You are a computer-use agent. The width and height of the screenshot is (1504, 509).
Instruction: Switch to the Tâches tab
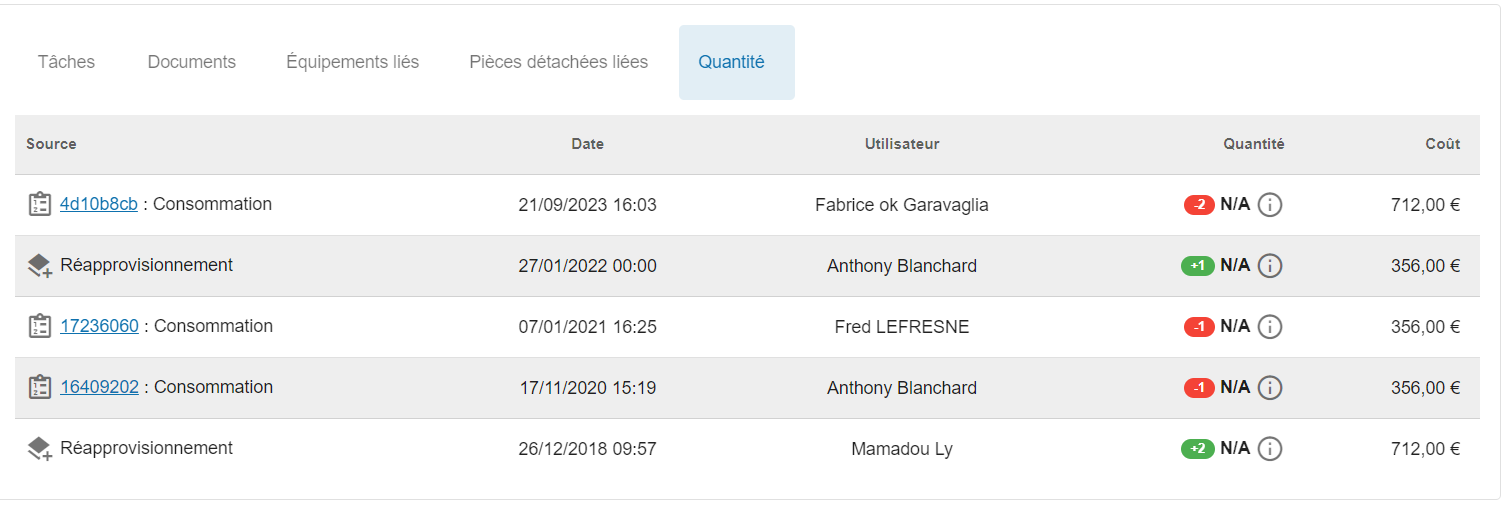[66, 62]
